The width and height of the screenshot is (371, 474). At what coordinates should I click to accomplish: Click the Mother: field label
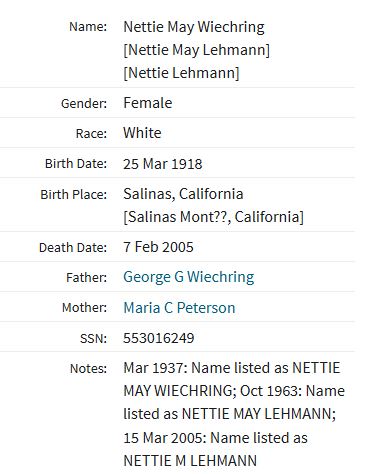85,308
